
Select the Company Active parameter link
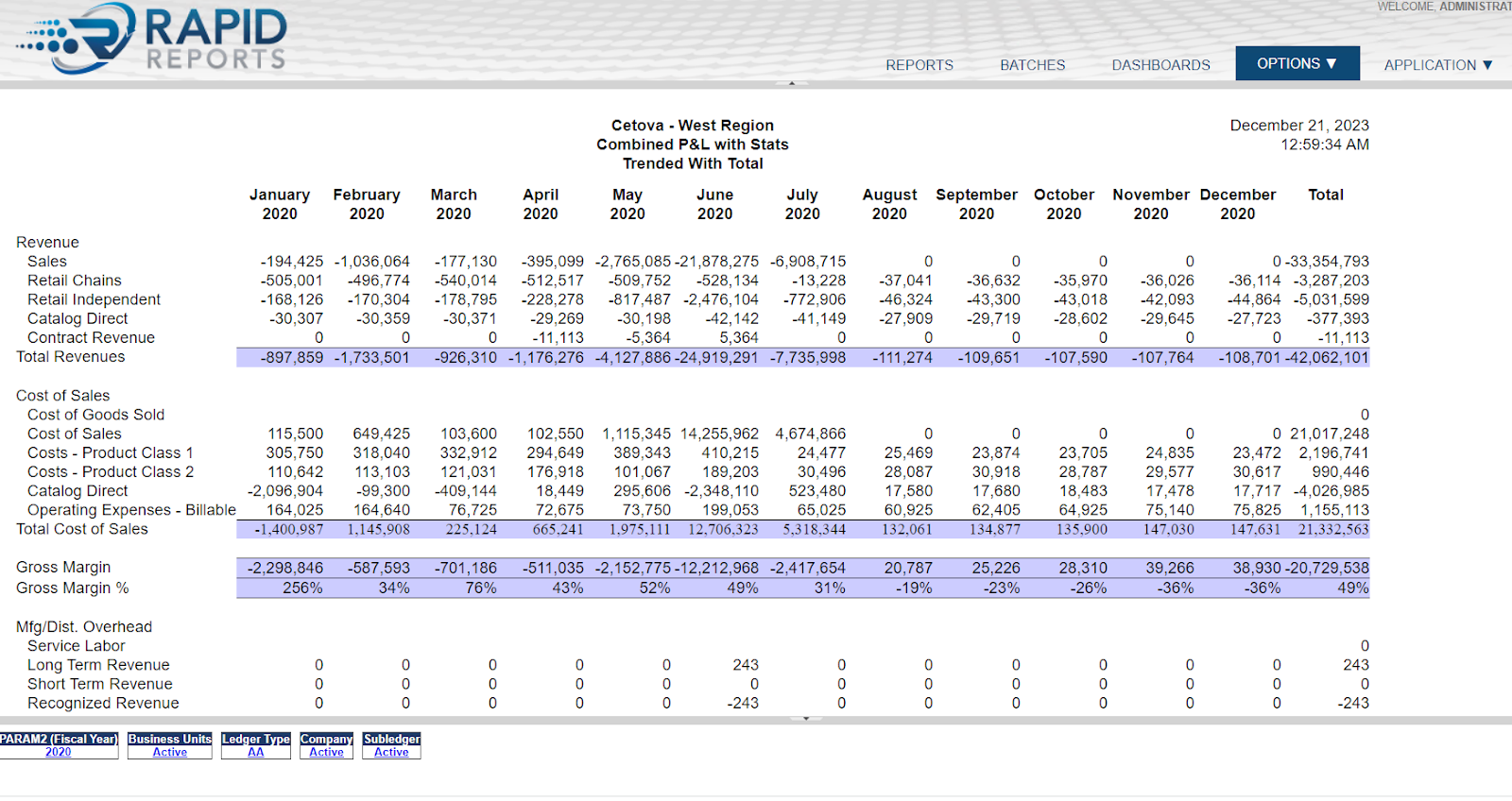(x=326, y=753)
